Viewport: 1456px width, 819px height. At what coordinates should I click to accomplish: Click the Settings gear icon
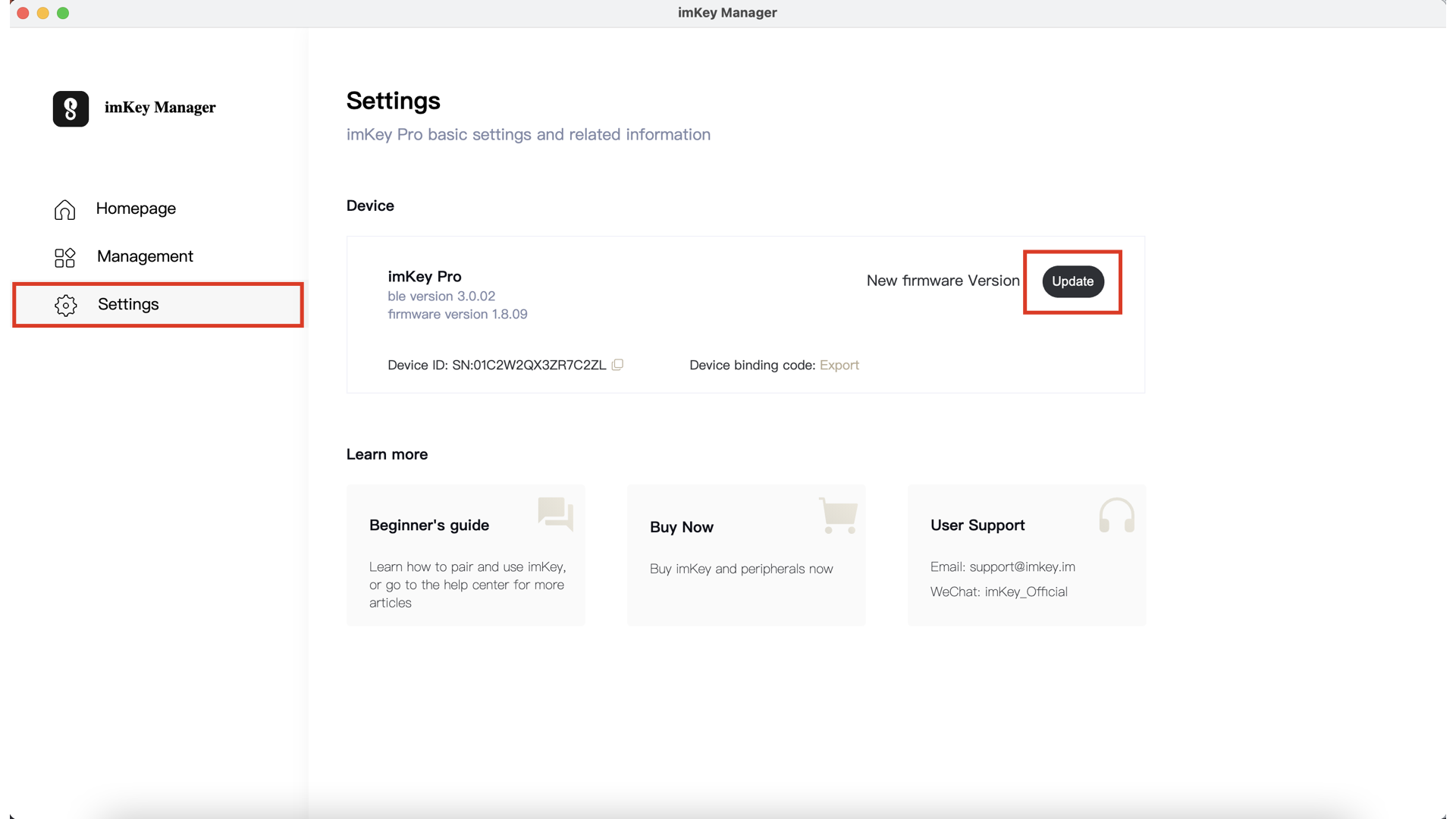[66, 306]
